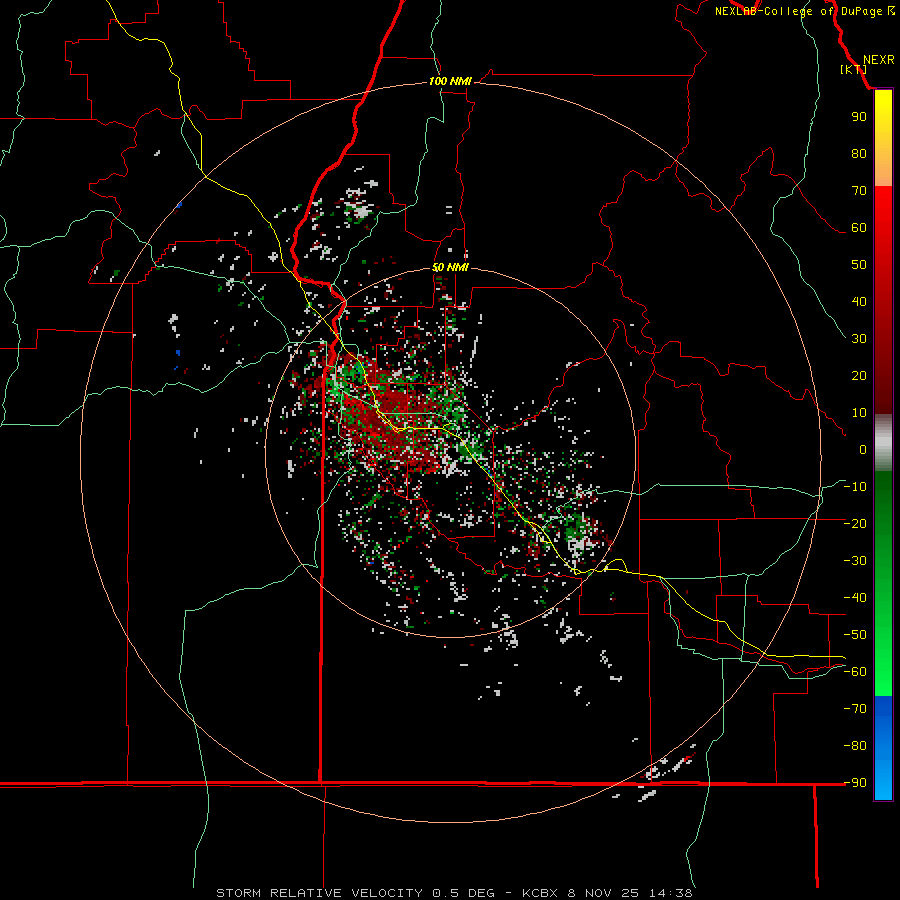Image resolution: width=900 pixels, height=900 pixels.
Task: Click the -80 value on the velocity scale
Action: [x=855, y=746]
